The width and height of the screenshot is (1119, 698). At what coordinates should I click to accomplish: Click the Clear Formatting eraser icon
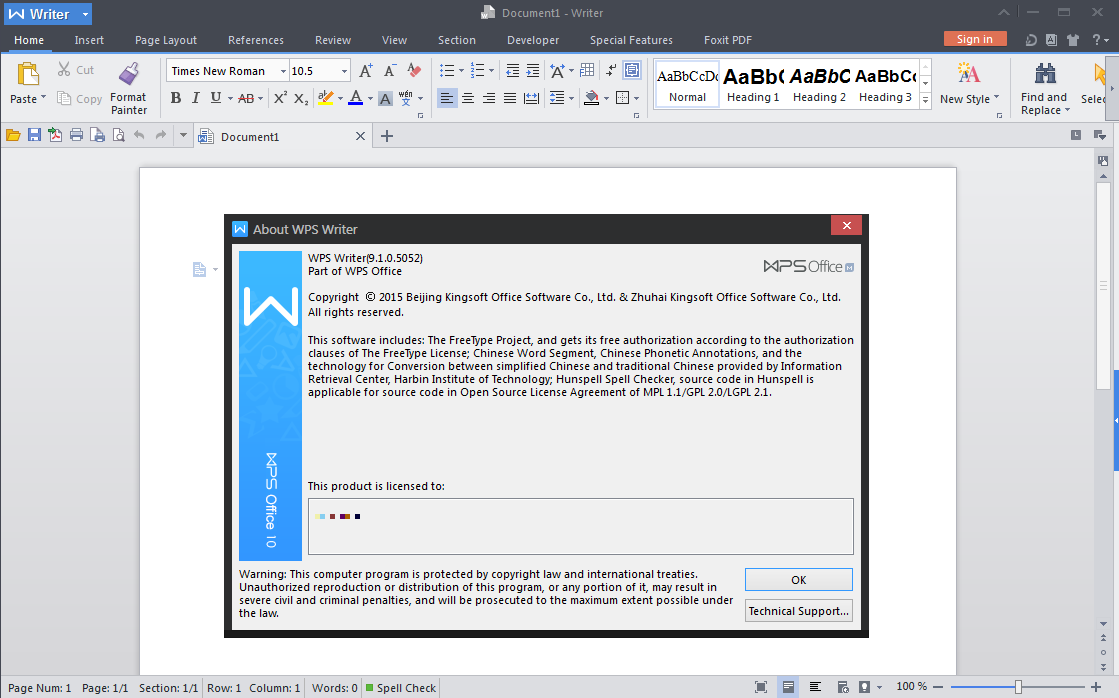[414, 70]
